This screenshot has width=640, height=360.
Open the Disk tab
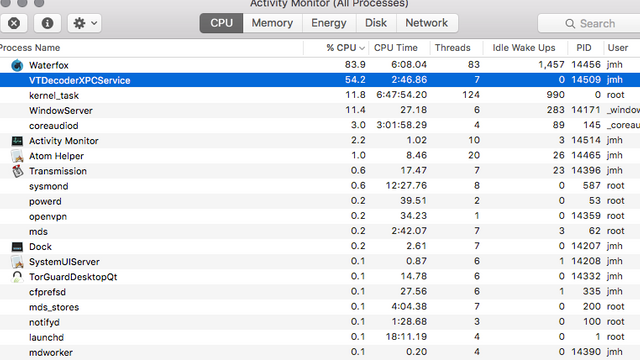(376, 23)
